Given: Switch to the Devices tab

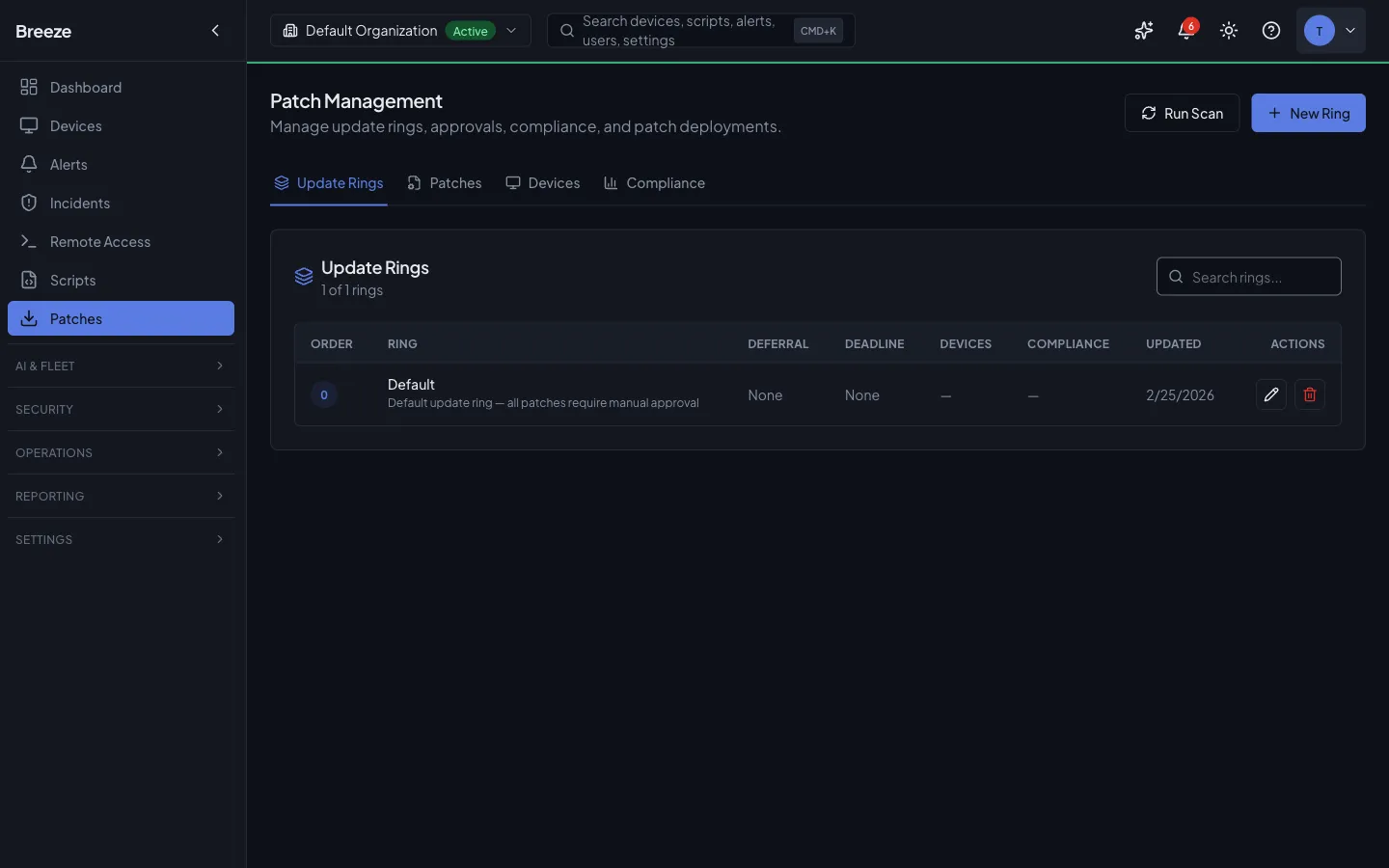Looking at the screenshot, I should coord(543,182).
